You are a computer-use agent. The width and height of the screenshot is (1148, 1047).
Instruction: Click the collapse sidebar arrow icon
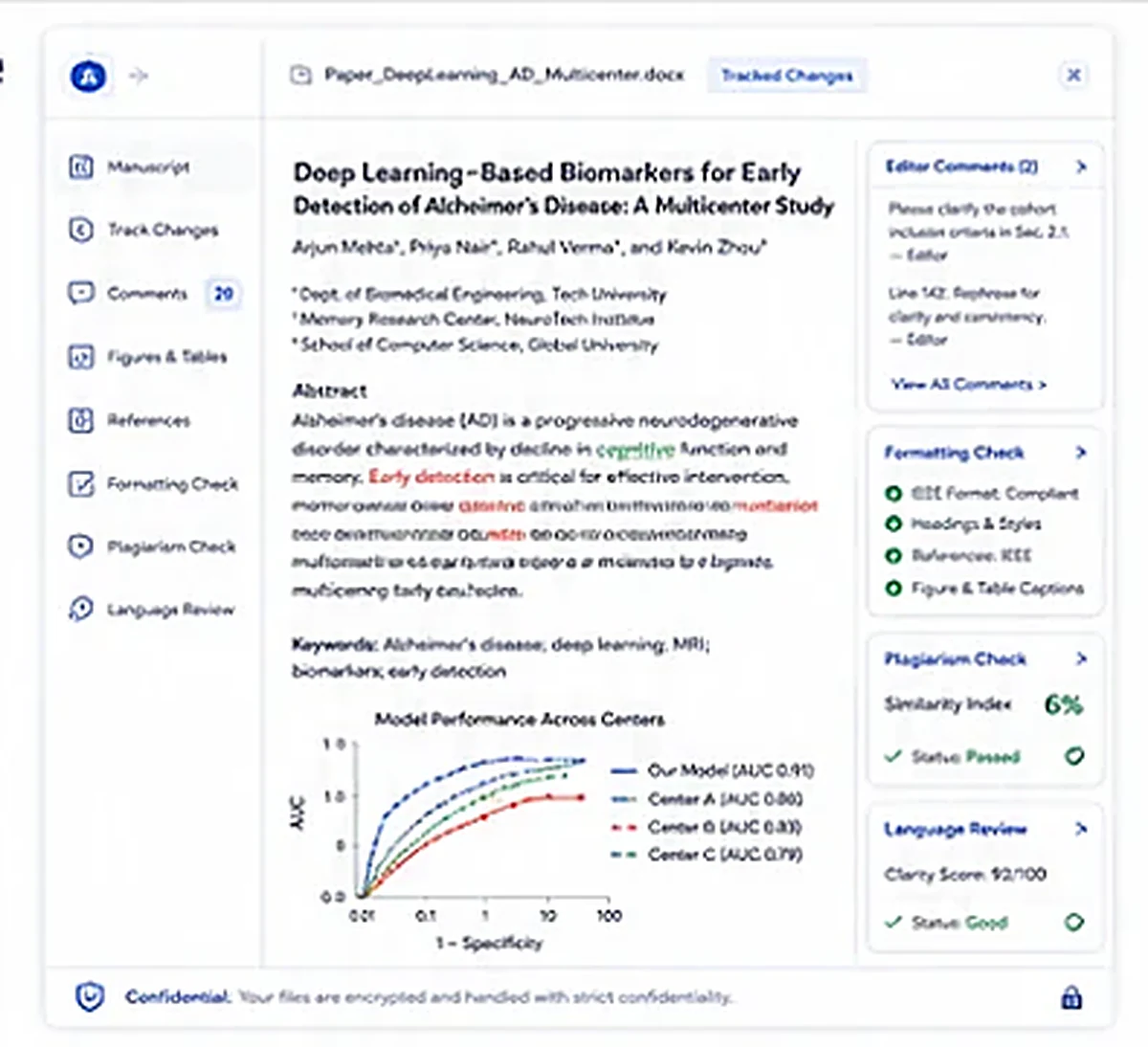[139, 76]
